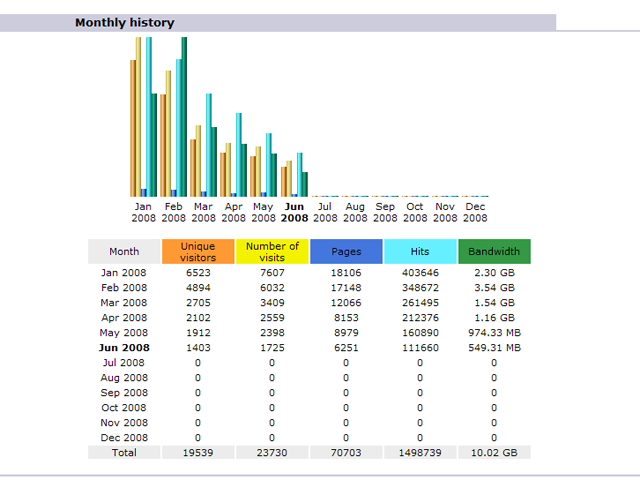Click bandwidth value 974.33 MB
640x480 pixels.
(x=494, y=333)
